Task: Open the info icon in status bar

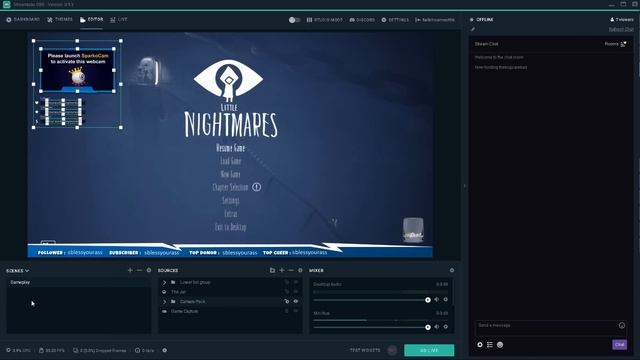Action: click(164, 350)
